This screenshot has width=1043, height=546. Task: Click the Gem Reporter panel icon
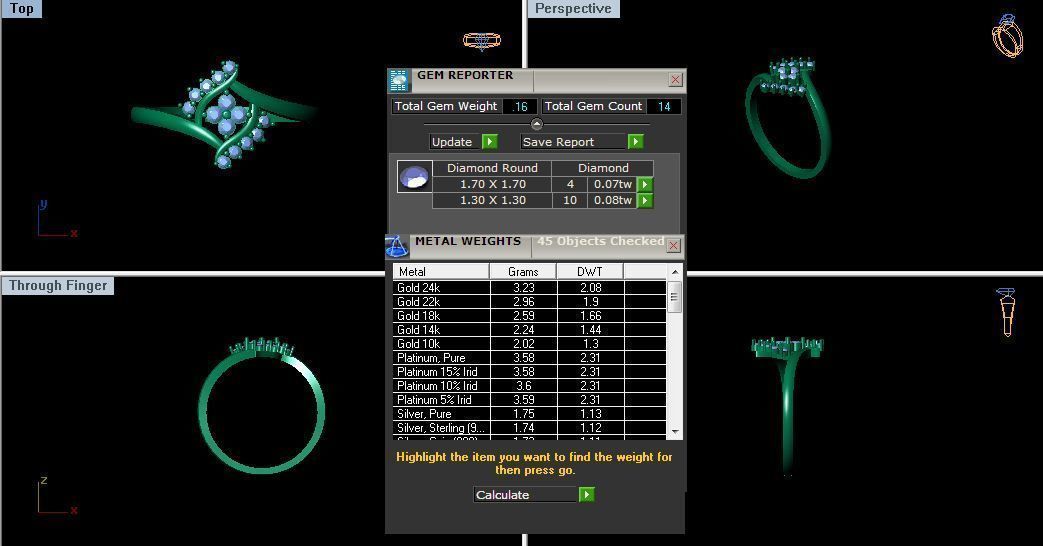coord(399,80)
